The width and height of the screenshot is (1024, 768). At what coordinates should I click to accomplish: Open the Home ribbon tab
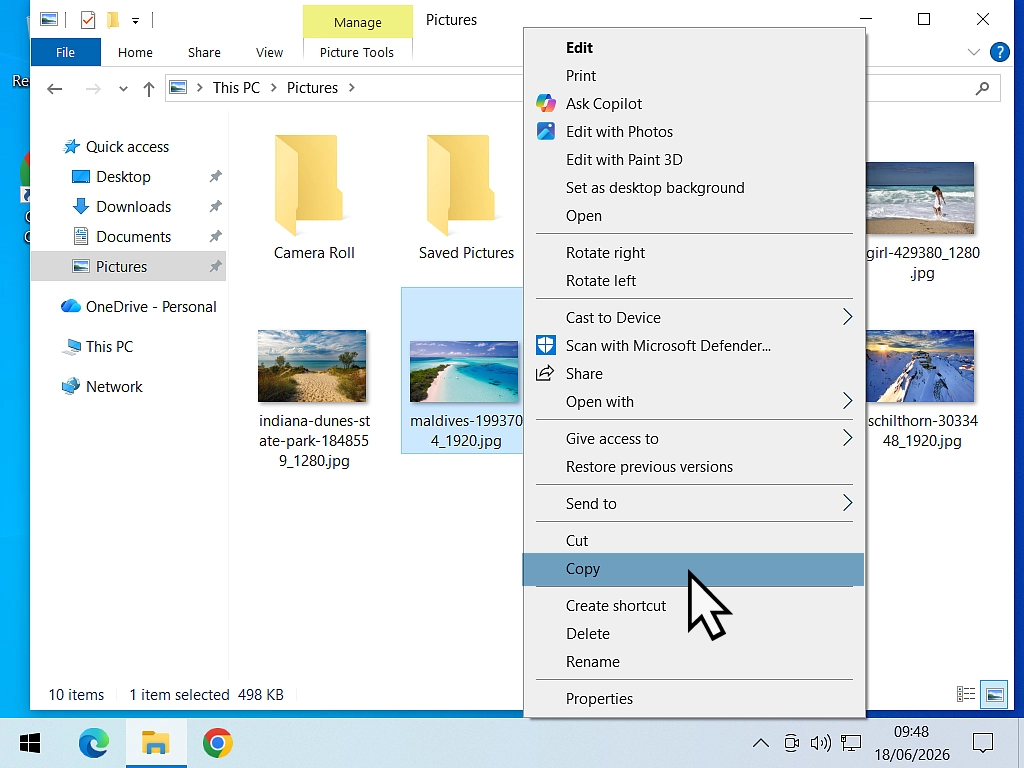135,52
